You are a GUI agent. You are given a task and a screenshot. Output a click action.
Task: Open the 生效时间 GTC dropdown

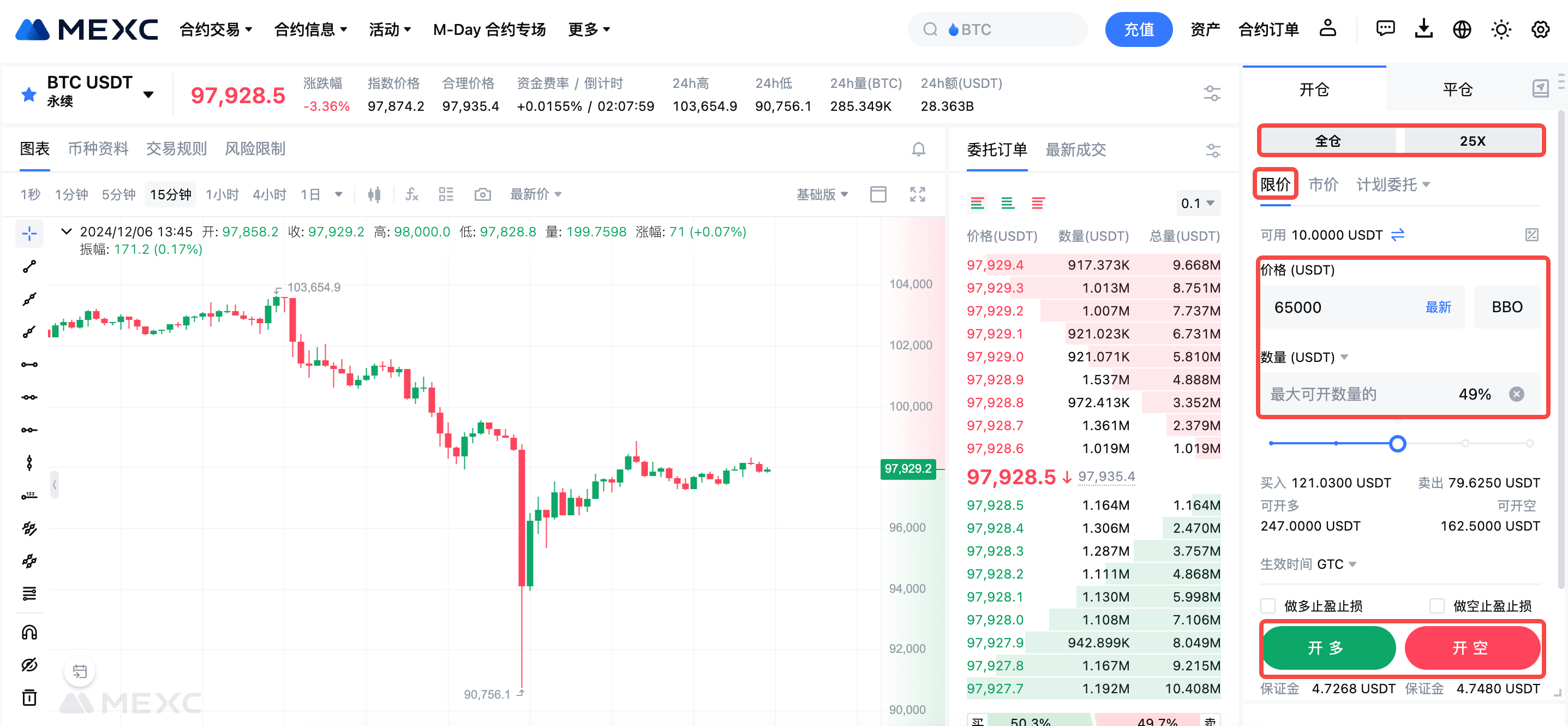1307,564
